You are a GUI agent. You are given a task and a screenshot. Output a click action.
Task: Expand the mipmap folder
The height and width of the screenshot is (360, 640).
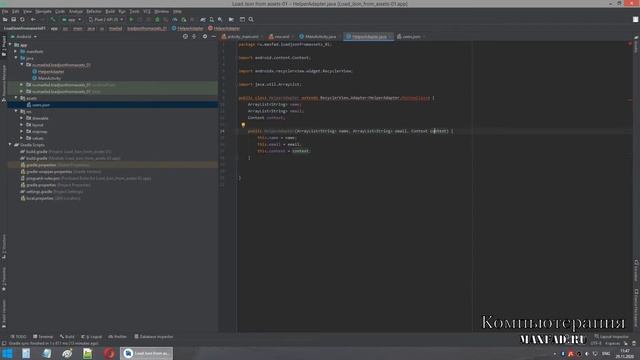point(22,131)
